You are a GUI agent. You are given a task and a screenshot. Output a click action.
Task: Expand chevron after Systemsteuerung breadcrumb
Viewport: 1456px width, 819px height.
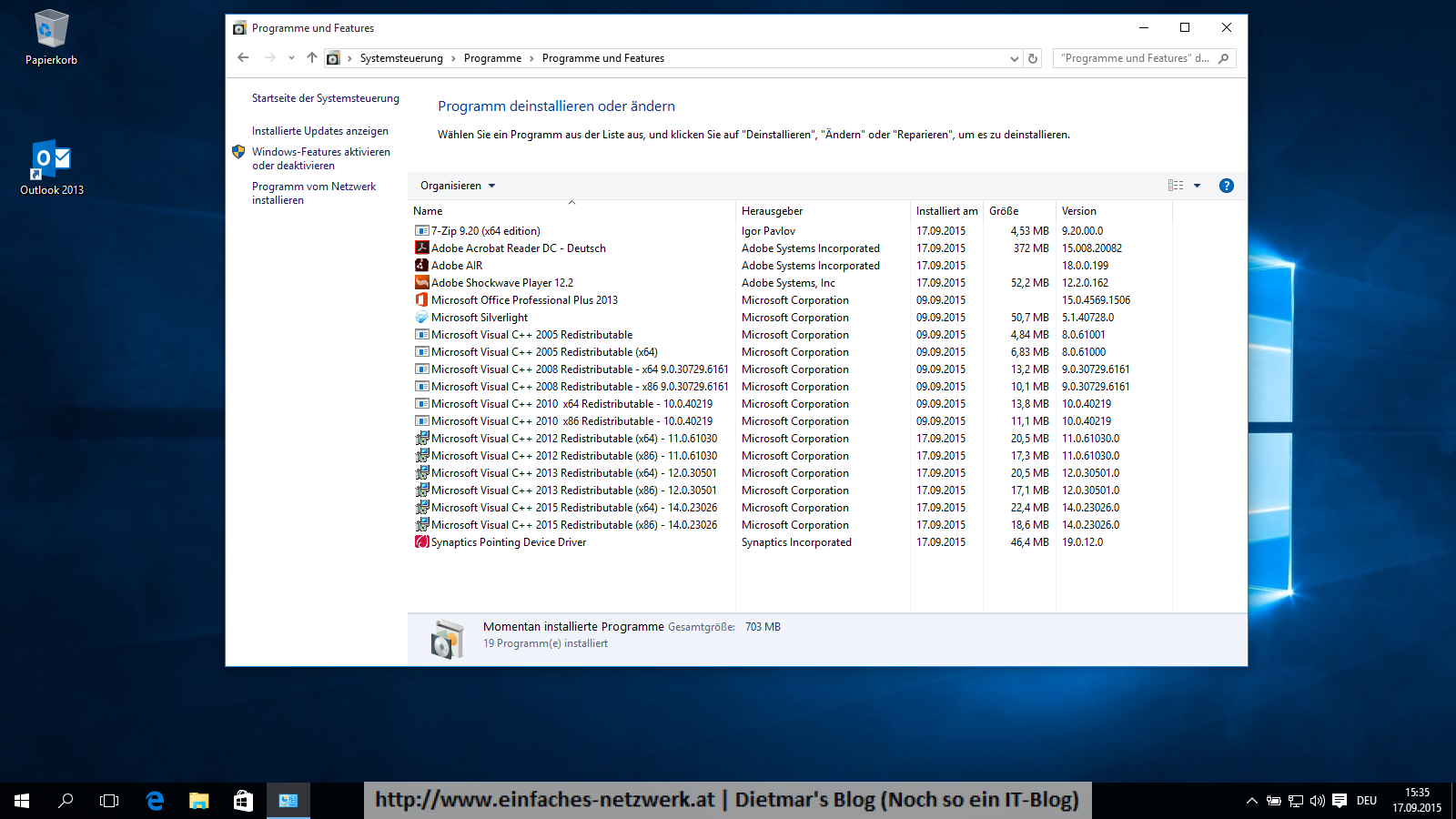(x=453, y=58)
